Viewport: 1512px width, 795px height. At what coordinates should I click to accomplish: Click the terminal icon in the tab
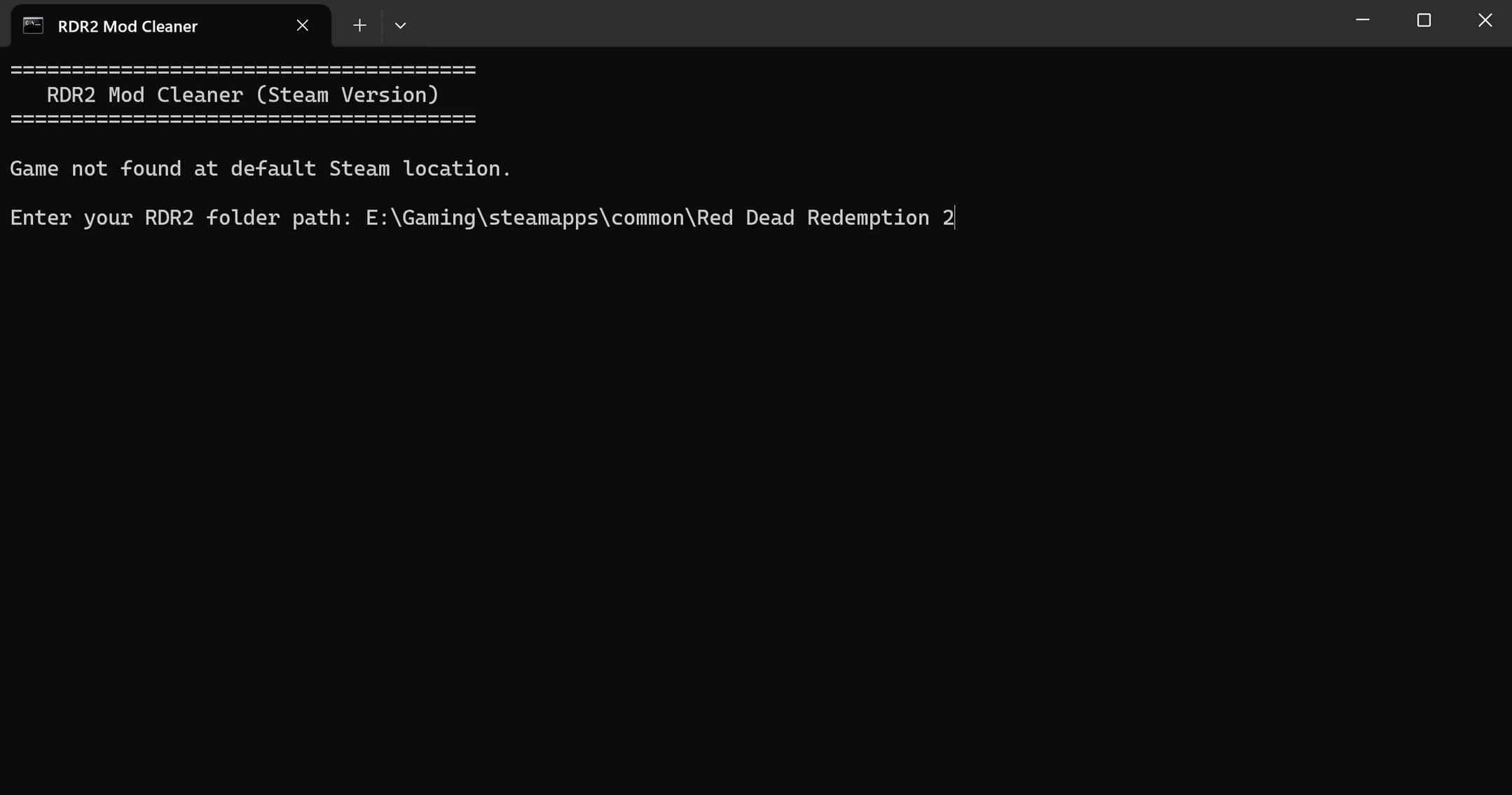pos(33,26)
